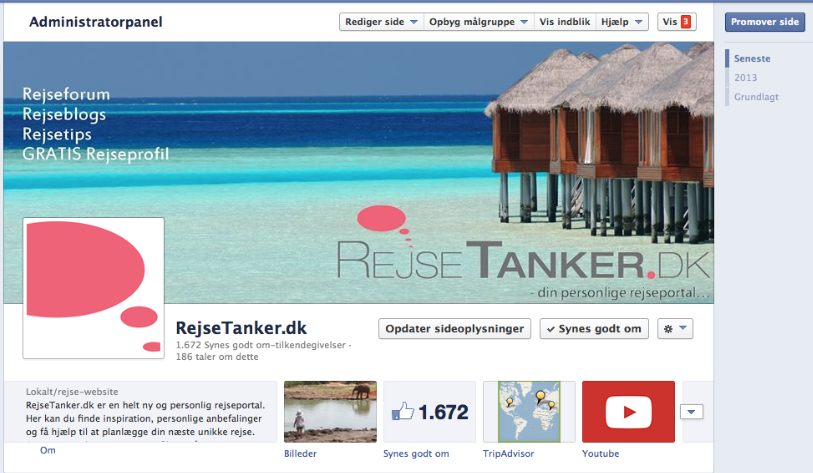813x473 pixels.
Task: Select Seneste in the timeline
Action: pos(752,59)
